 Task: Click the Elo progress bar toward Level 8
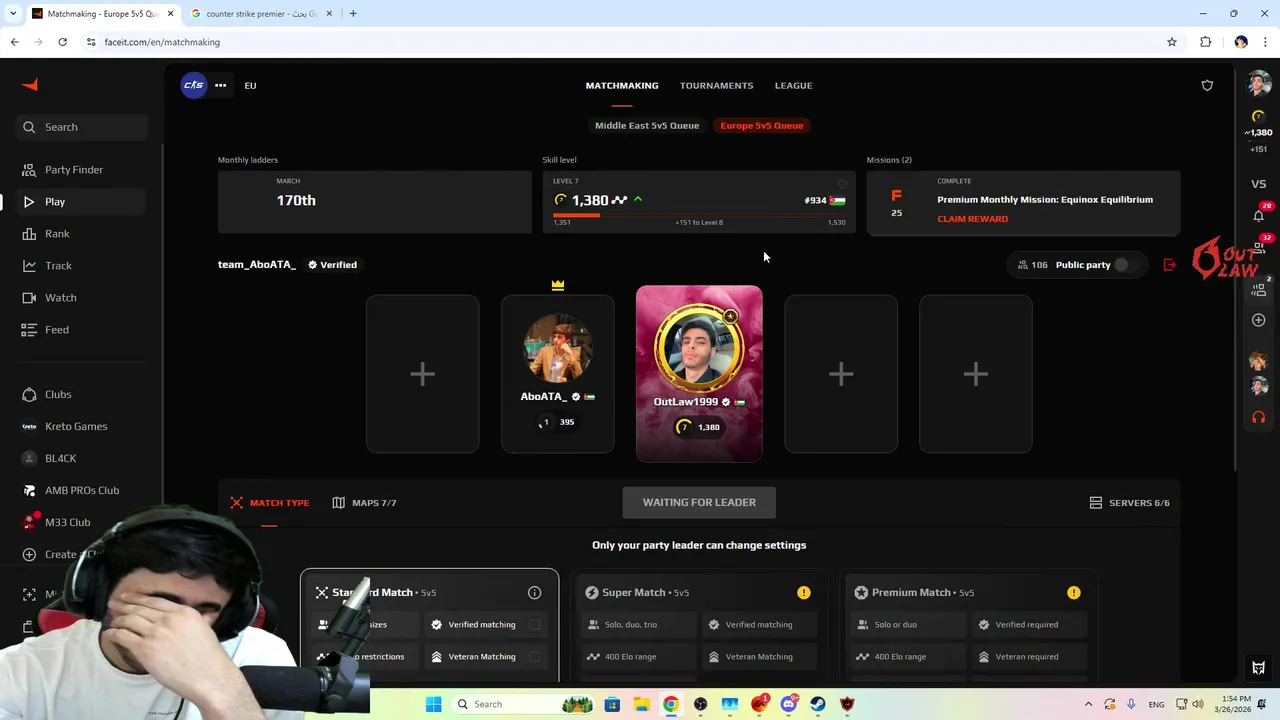click(699, 215)
